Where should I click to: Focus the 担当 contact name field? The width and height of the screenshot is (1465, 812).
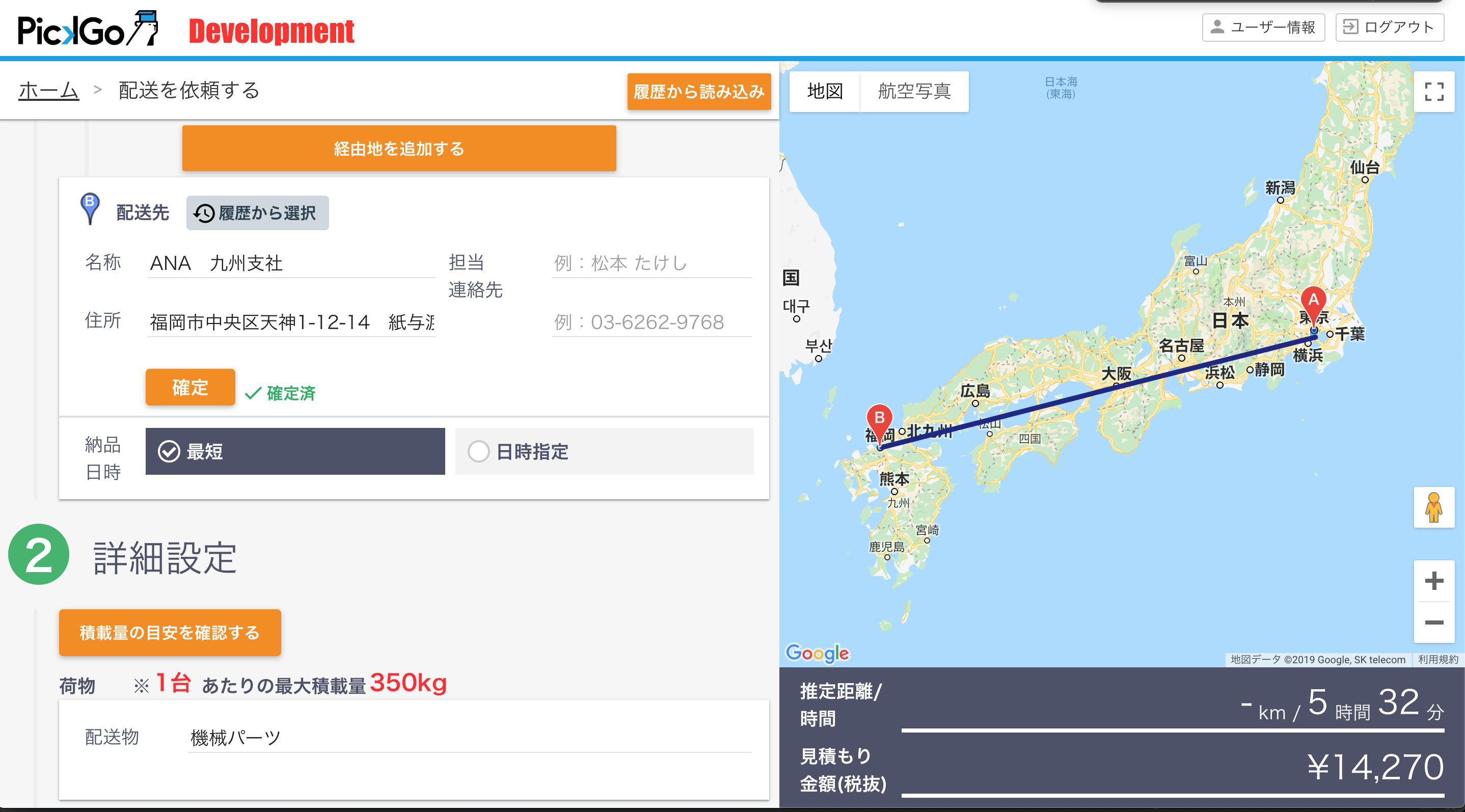pyautogui.click(x=652, y=263)
